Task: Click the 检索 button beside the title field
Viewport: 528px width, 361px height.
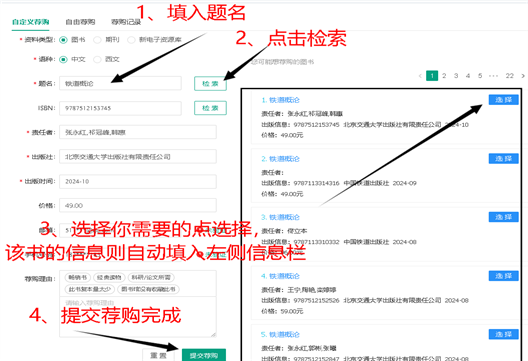Action: coord(210,84)
